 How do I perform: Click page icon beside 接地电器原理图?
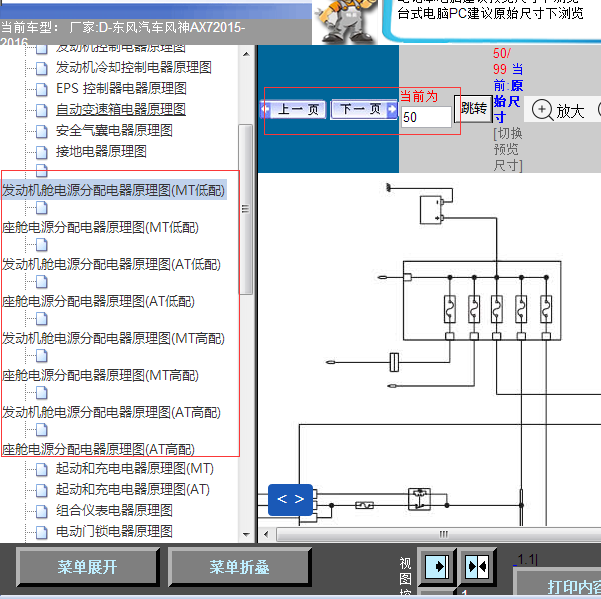[x=42, y=153]
